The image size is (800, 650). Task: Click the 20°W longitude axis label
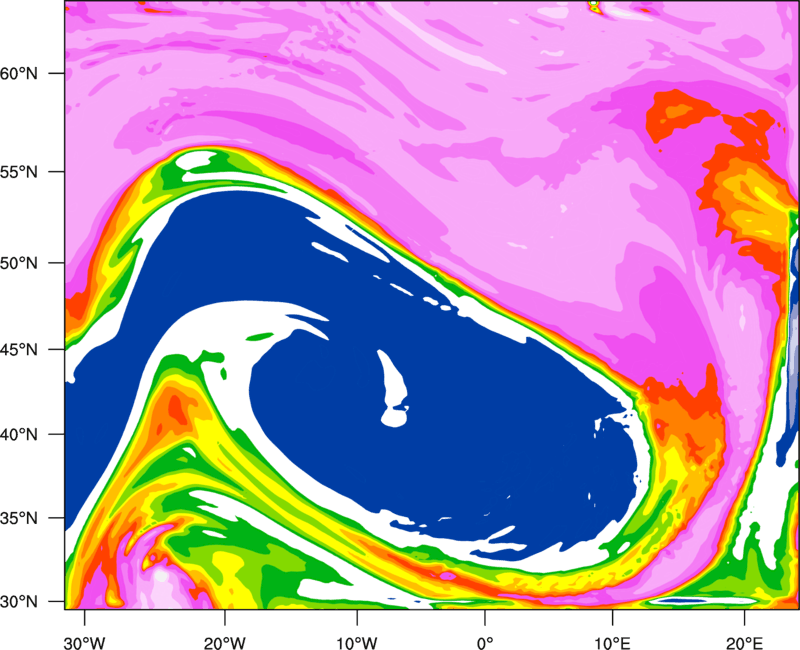click(224, 643)
